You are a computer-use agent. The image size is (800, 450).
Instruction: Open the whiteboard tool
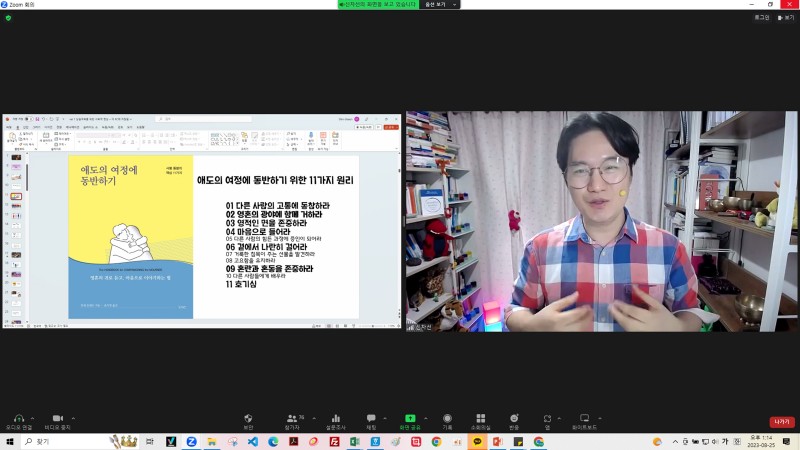click(x=585, y=418)
